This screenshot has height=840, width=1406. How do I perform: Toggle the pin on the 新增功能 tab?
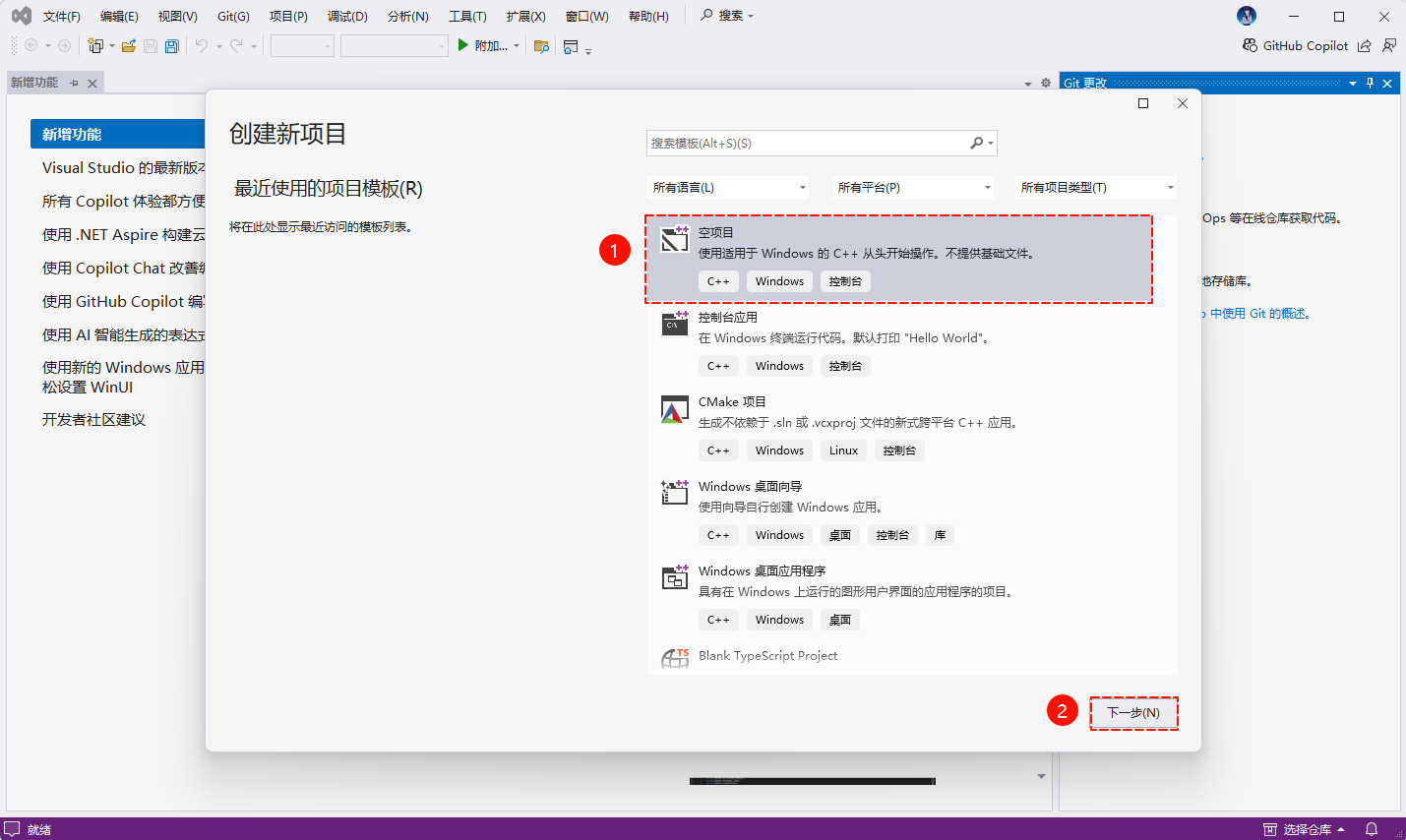point(74,84)
